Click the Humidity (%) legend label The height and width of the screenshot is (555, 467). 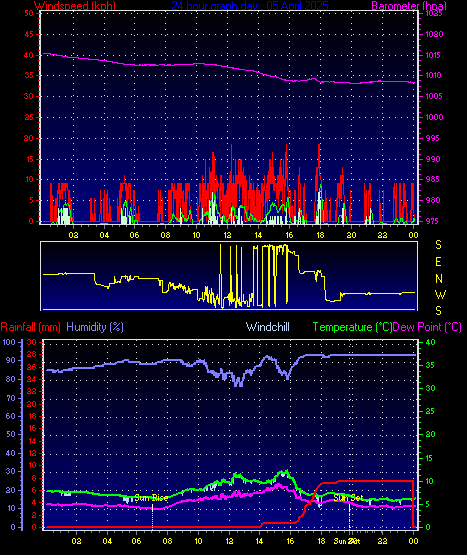[95, 327]
